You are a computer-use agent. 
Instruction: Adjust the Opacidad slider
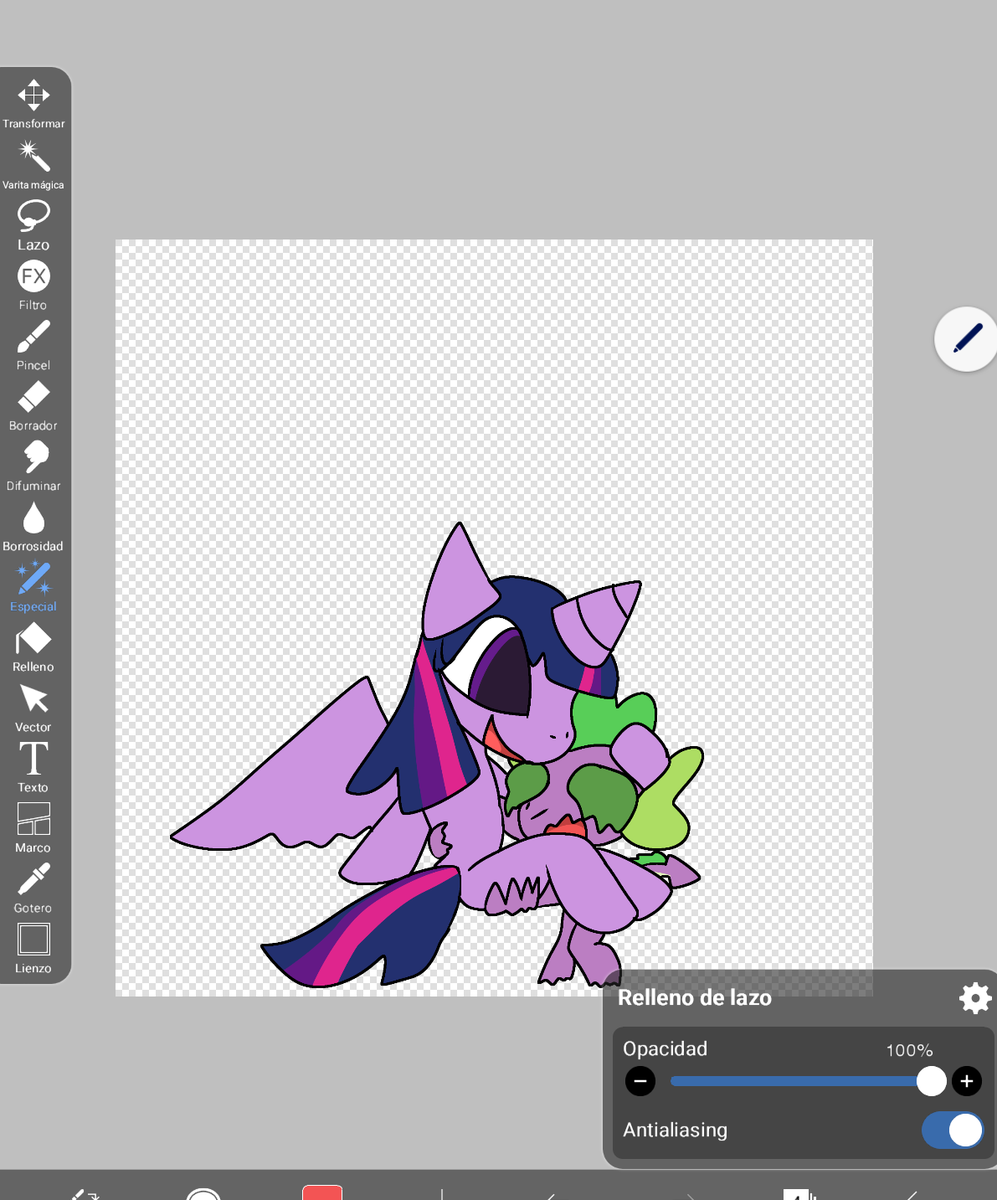pos(806,1081)
